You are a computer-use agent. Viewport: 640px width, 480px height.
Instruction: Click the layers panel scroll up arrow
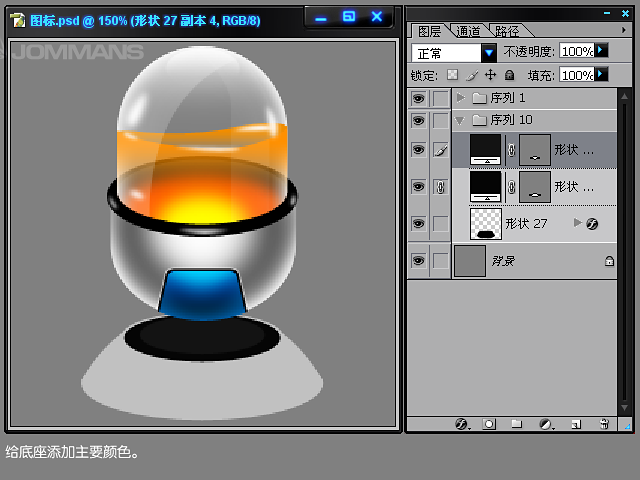pos(624,97)
